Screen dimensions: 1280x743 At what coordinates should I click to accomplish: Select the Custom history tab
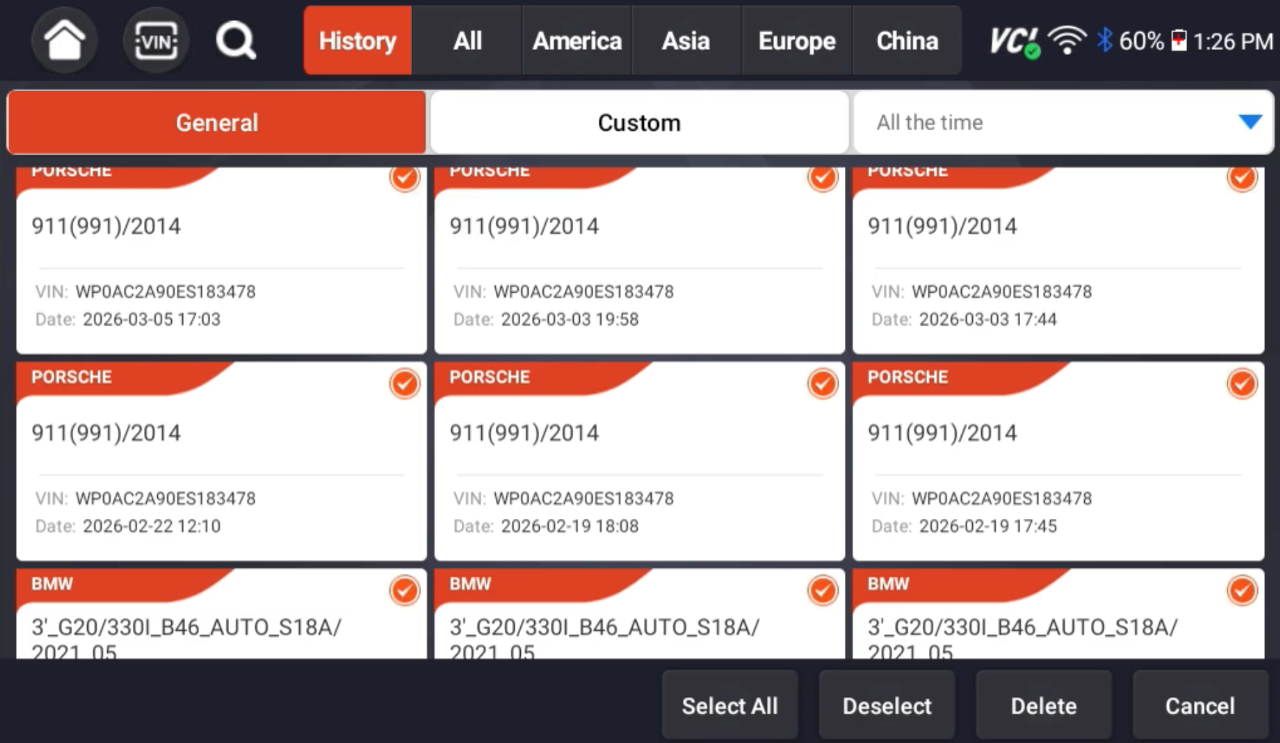coord(639,123)
